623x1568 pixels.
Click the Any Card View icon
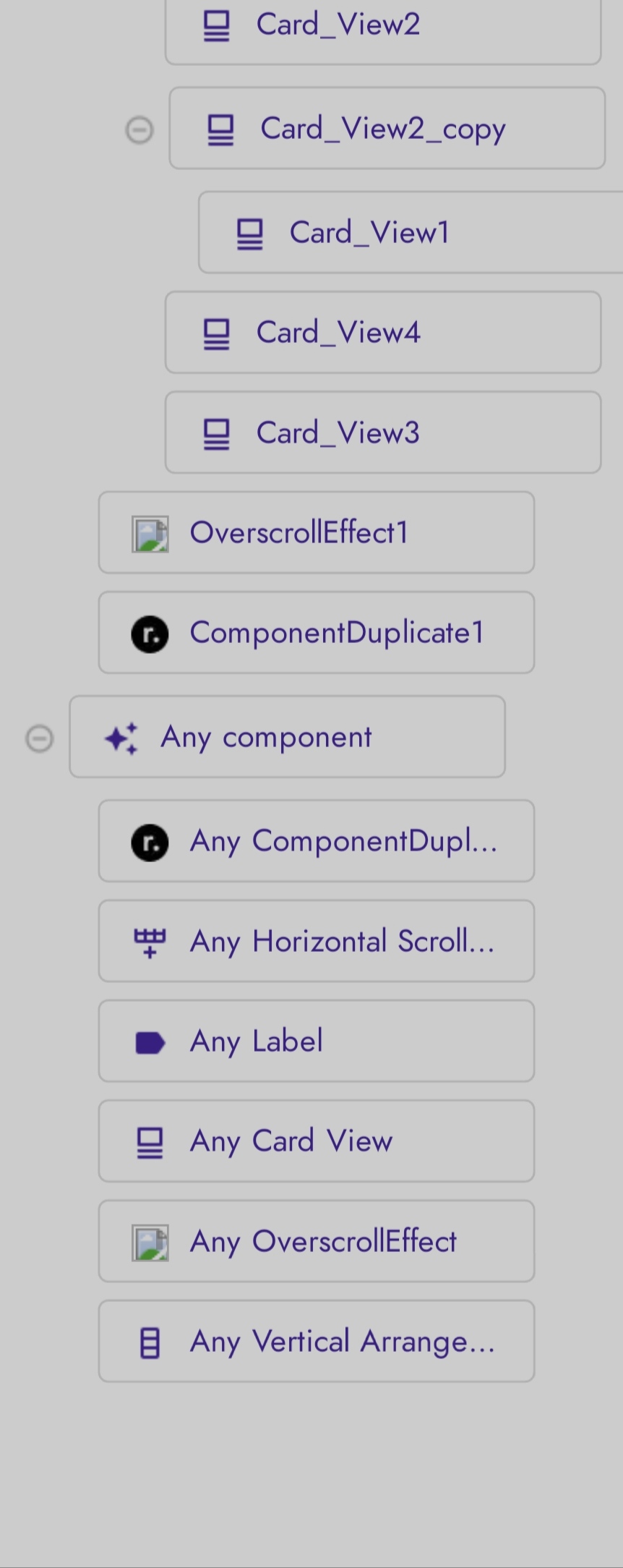point(150,1143)
